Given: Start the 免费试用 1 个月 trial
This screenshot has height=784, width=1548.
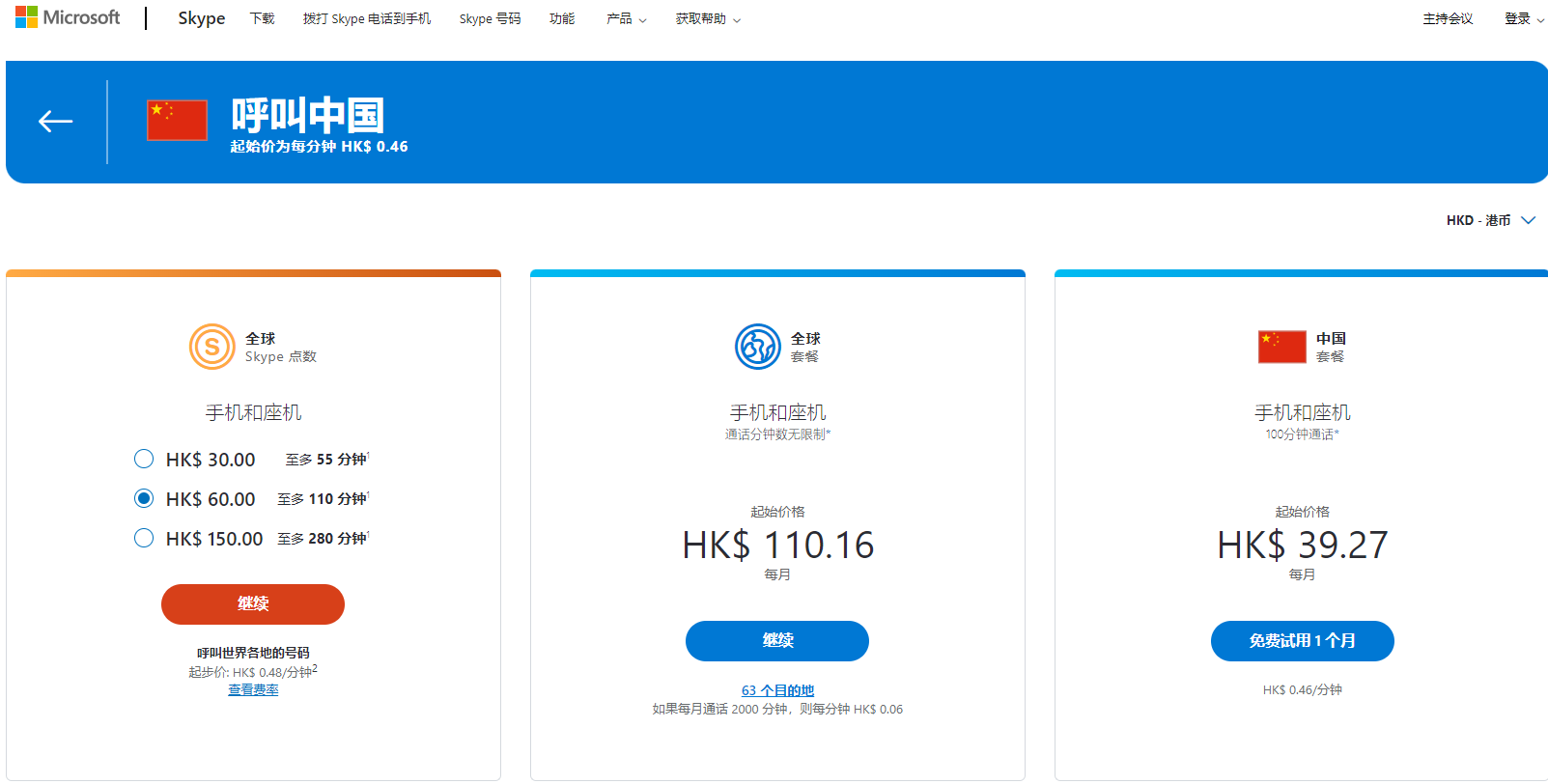Looking at the screenshot, I should tap(1303, 641).
